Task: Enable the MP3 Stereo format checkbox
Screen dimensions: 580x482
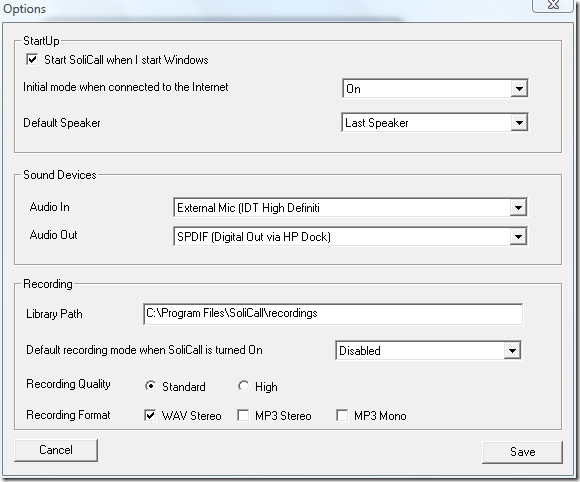Action: pos(243,415)
